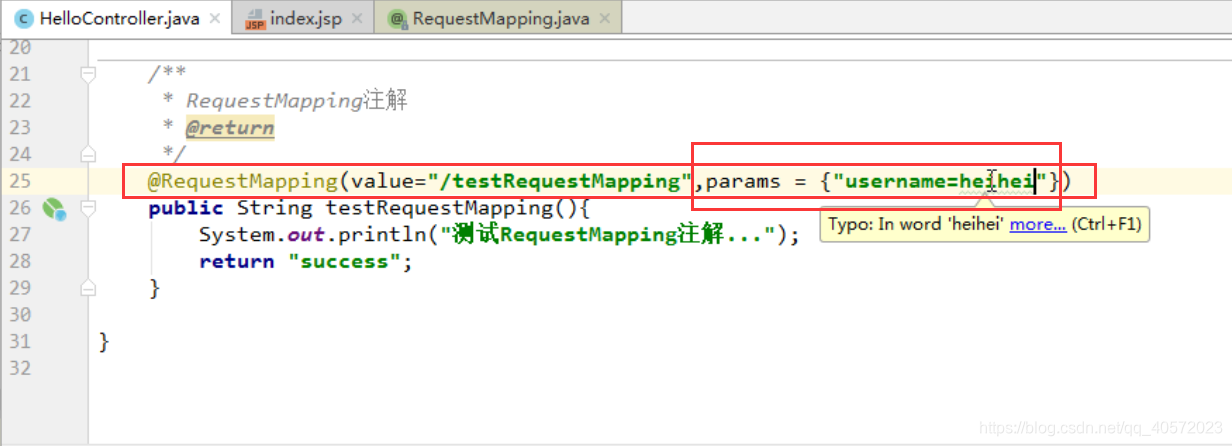The image size is (1232, 446).
Task: Click the 'return' keyword on line 28
Action: click(236, 262)
